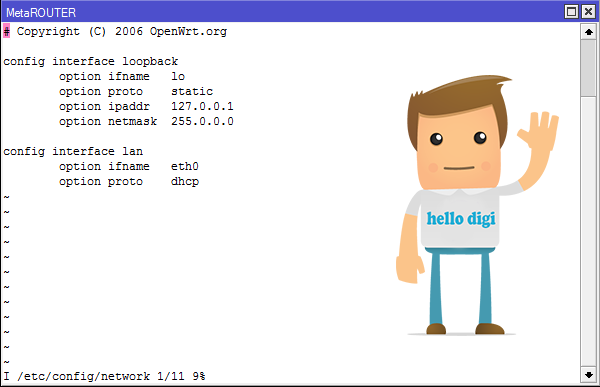Click the '1/11 9%' position indicator
The height and width of the screenshot is (387, 600).
tap(181, 376)
